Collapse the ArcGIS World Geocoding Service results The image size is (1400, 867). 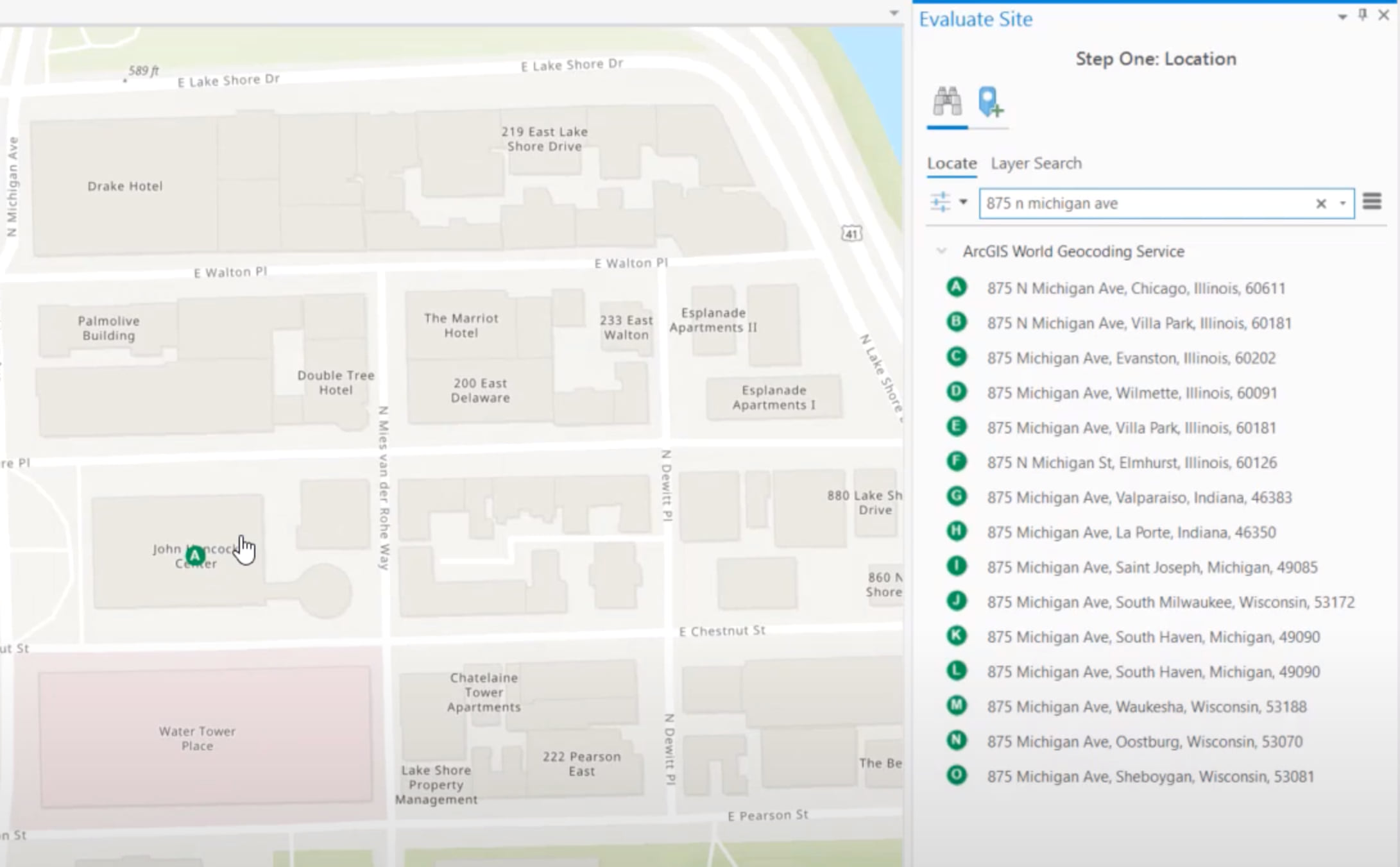tap(941, 251)
